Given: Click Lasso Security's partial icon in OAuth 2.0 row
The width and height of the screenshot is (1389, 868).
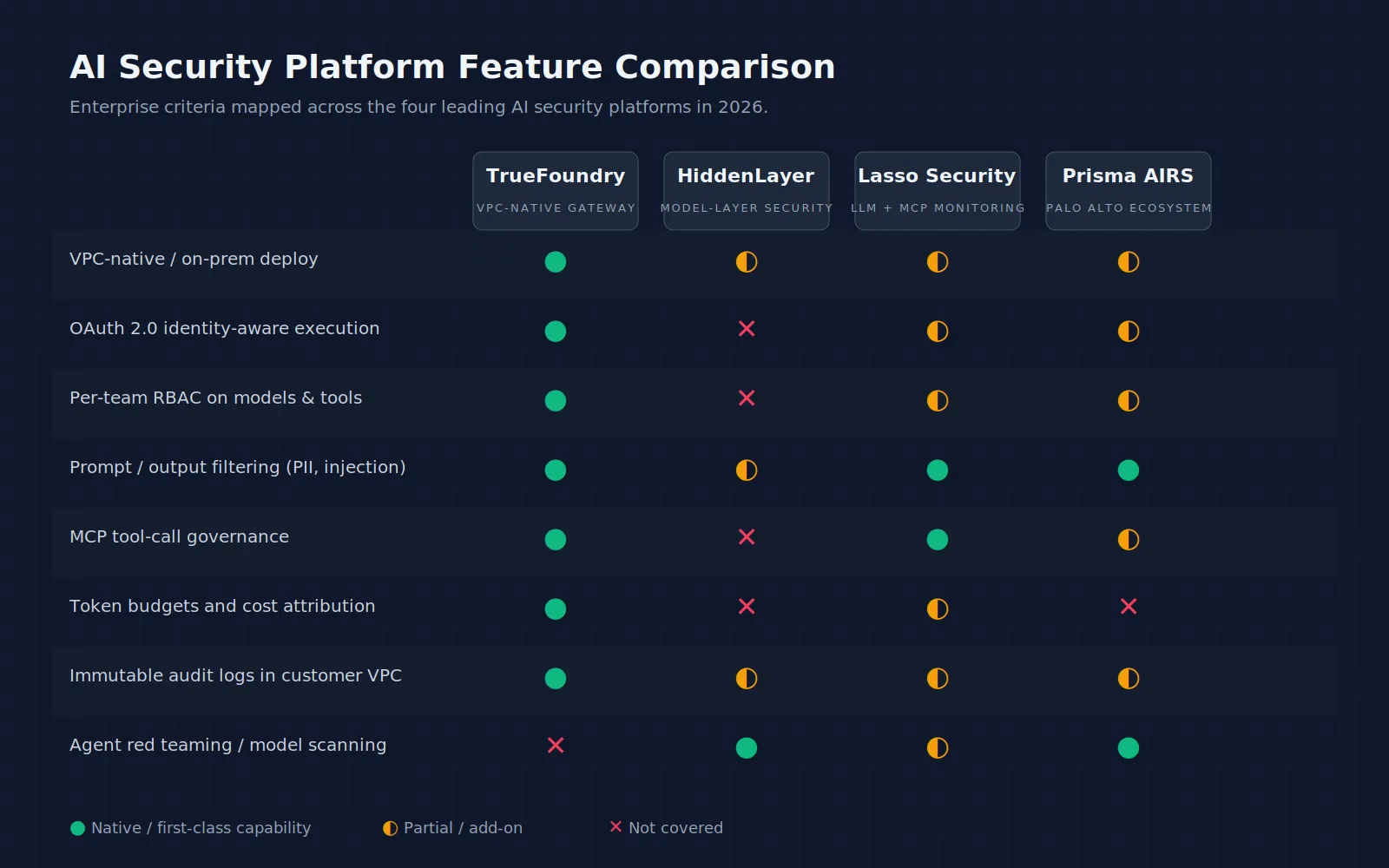Looking at the screenshot, I should 938,331.
